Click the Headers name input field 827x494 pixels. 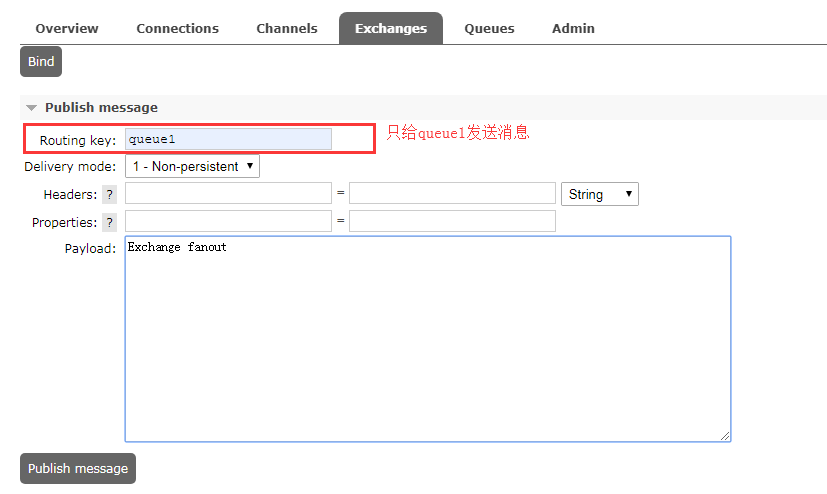(x=228, y=193)
